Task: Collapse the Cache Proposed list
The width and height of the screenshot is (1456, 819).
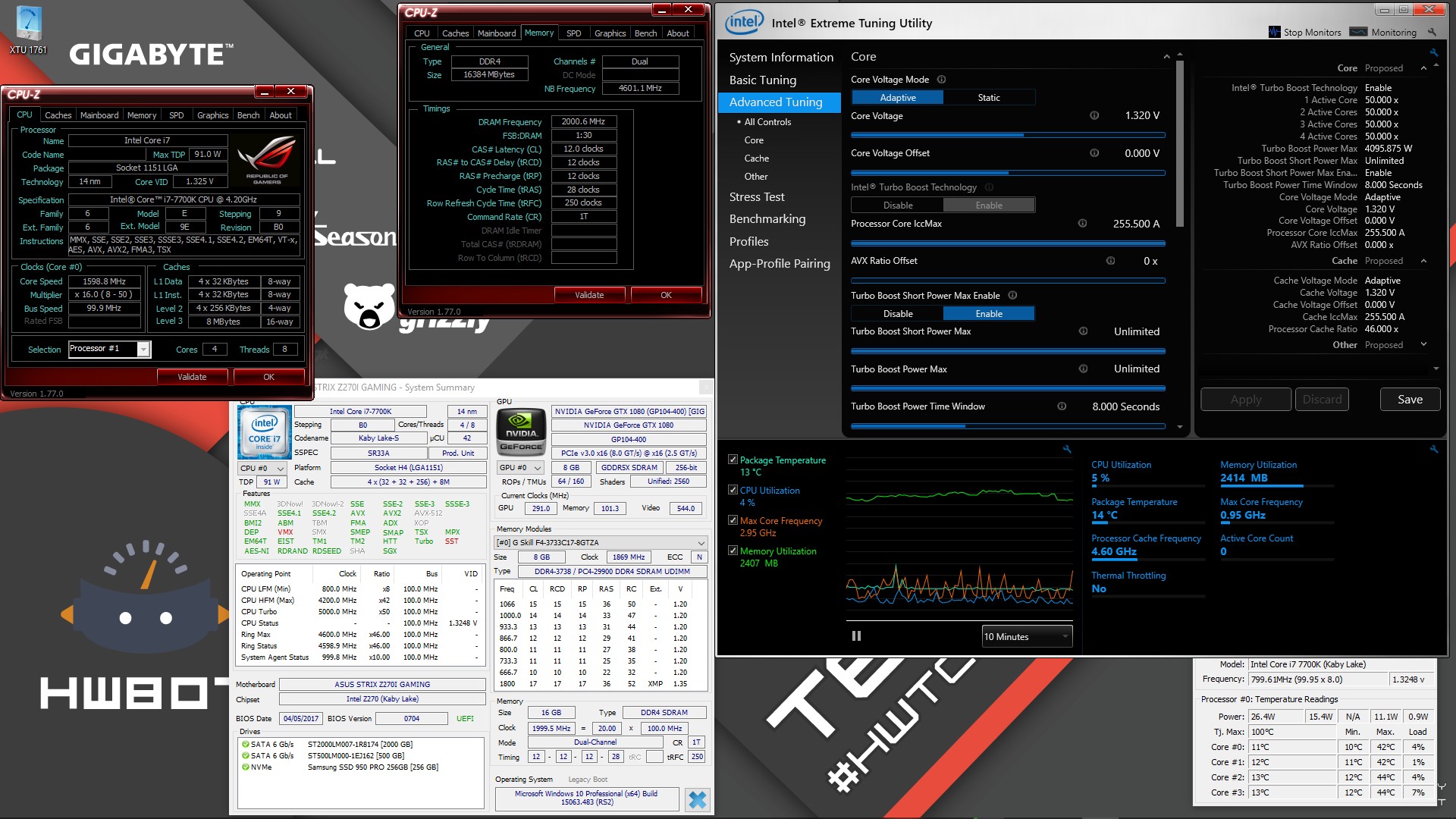Action: (x=1423, y=261)
